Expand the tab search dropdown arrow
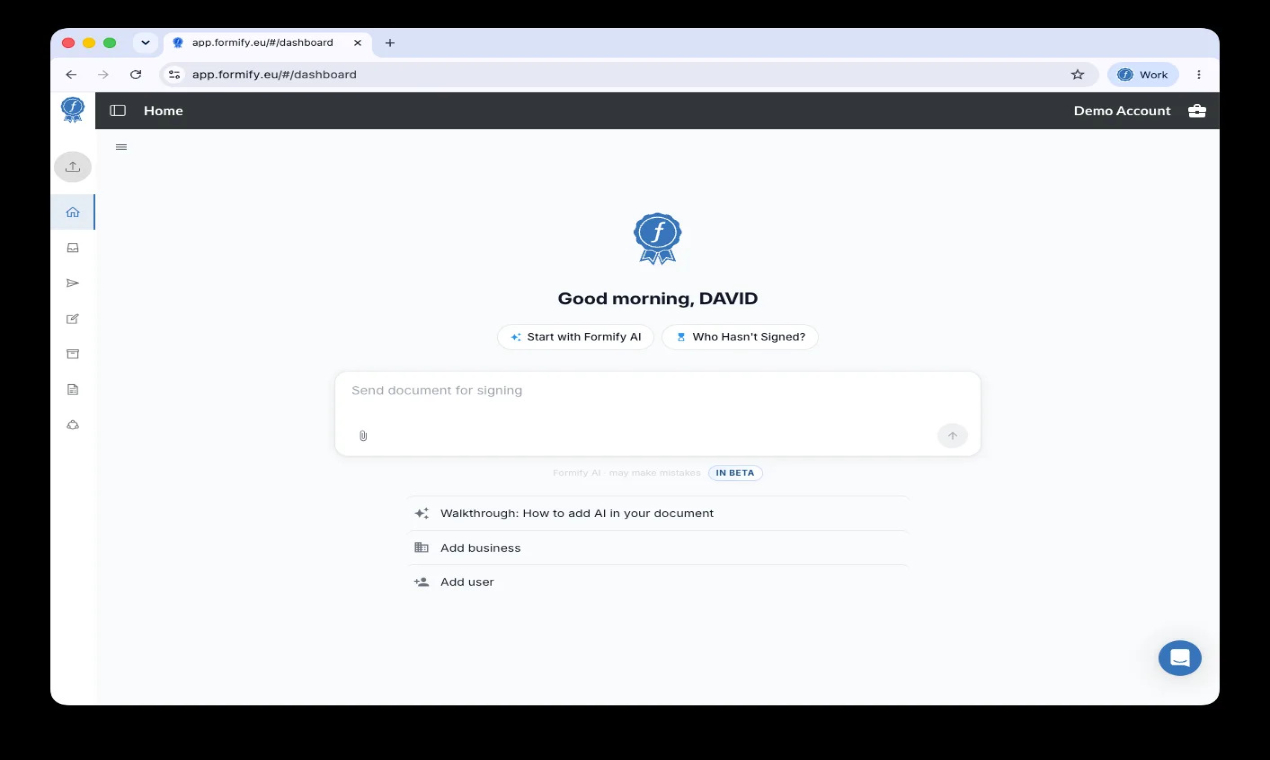 (x=145, y=43)
